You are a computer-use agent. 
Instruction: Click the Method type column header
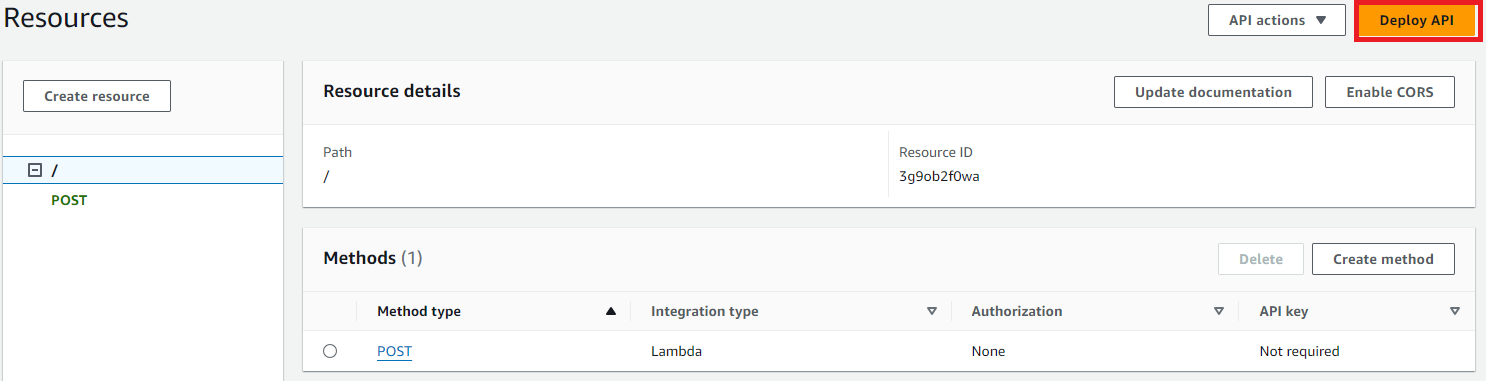[x=419, y=311]
